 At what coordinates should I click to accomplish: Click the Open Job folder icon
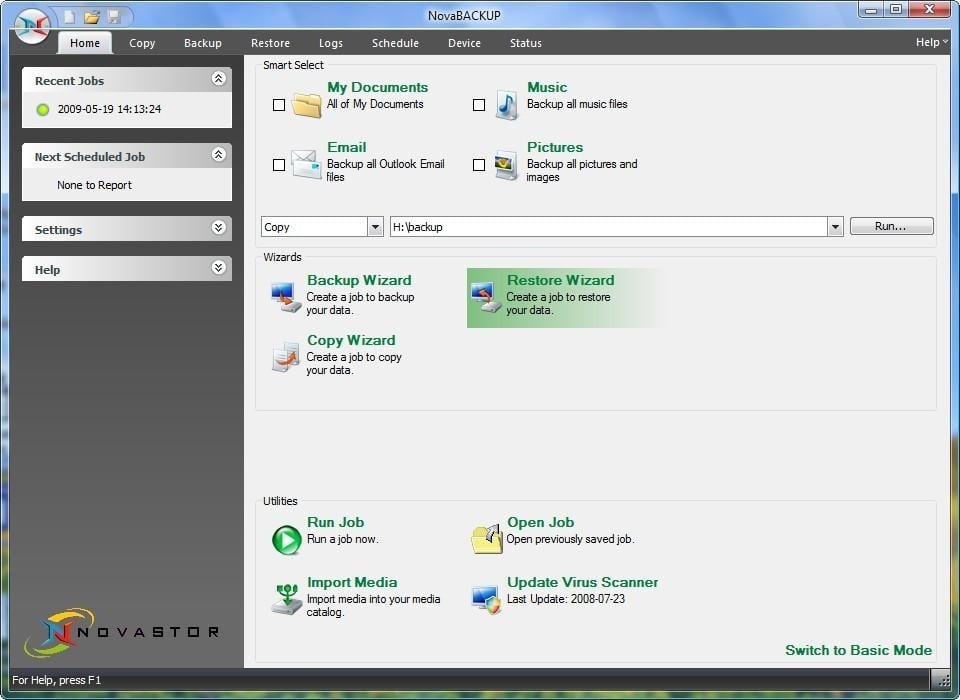click(486, 539)
